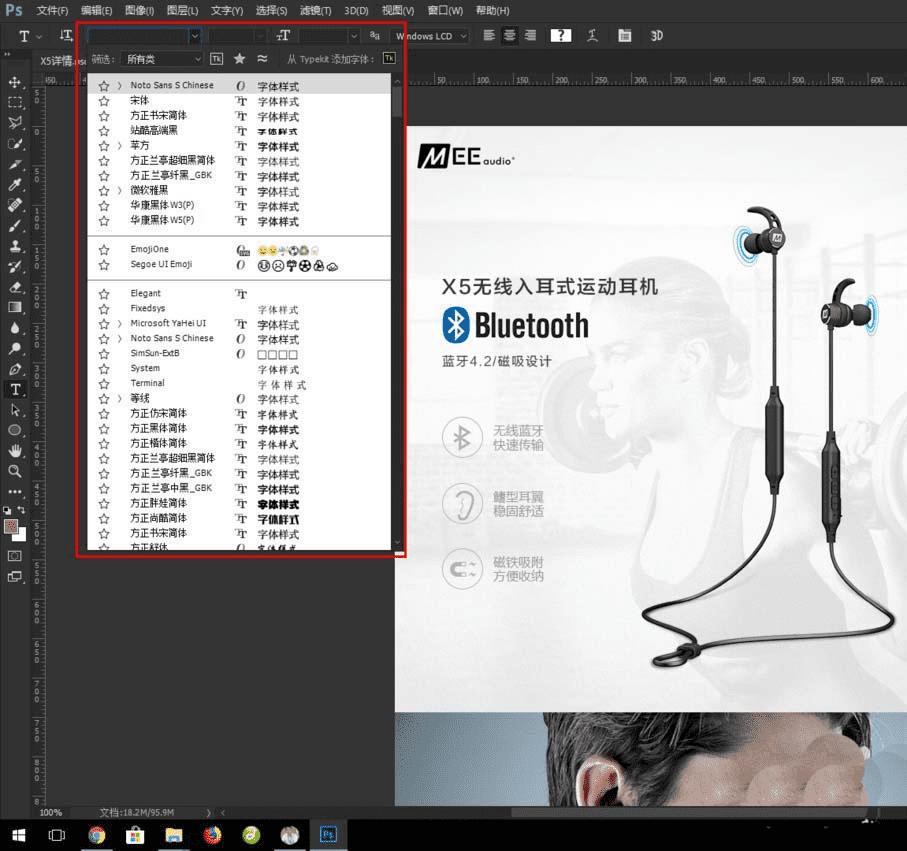Select the Hand tool
907x851 pixels.
tap(15, 451)
